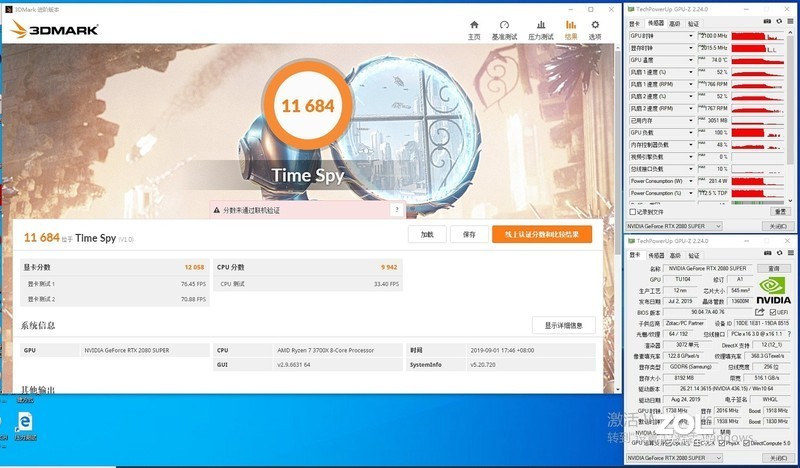The height and width of the screenshot is (468, 800).
Task: Click camera icon in graphics card GPU-Z window
Action: [x=767, y=253]
